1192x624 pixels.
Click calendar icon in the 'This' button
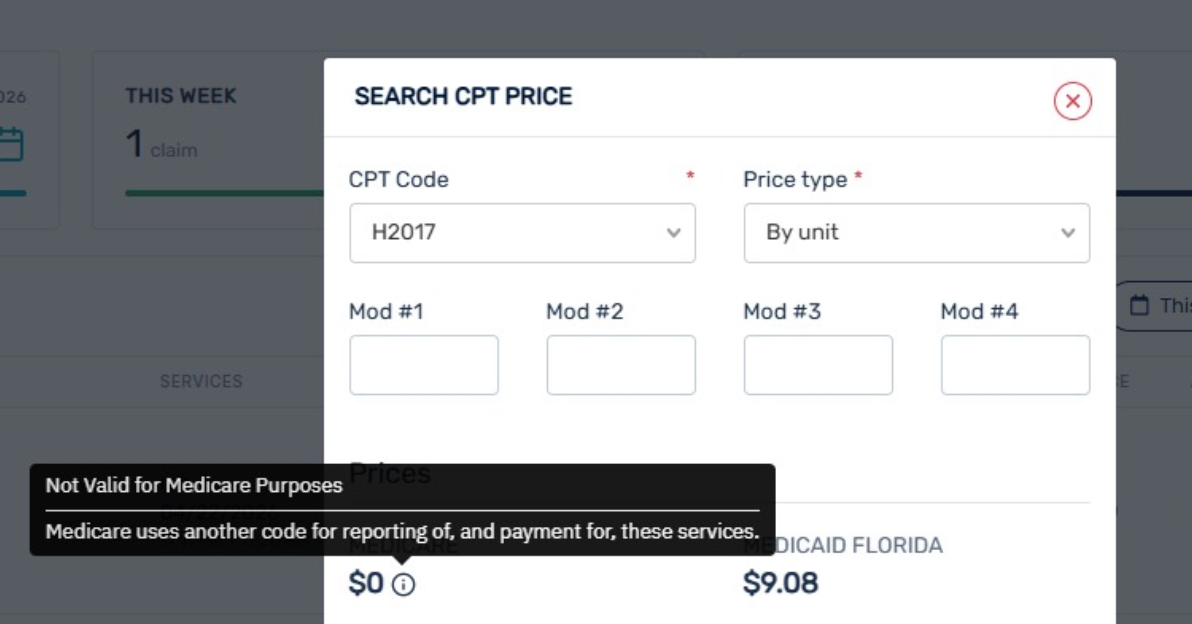tap(1139, 306)
